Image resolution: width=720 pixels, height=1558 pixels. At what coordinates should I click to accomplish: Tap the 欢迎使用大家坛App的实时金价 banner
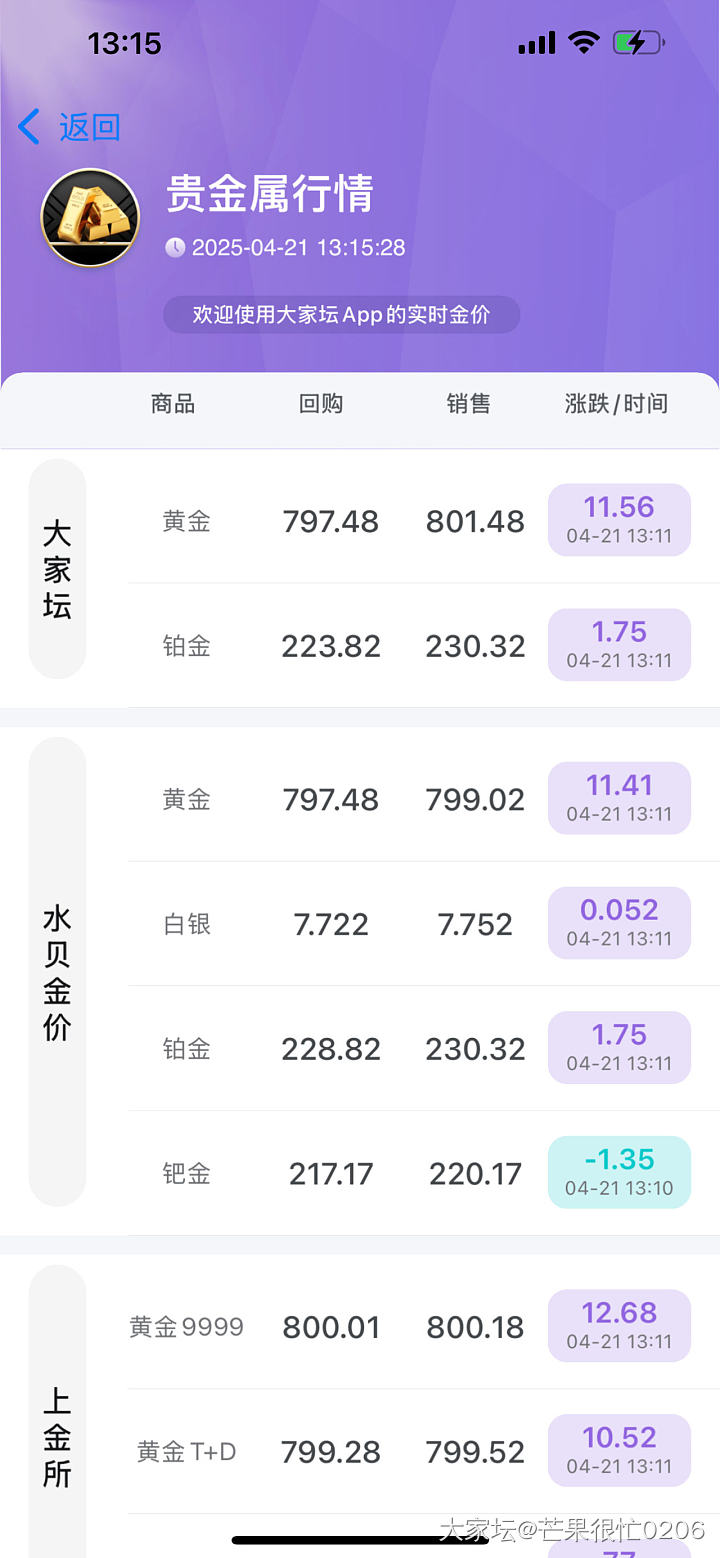click(342, 315)
